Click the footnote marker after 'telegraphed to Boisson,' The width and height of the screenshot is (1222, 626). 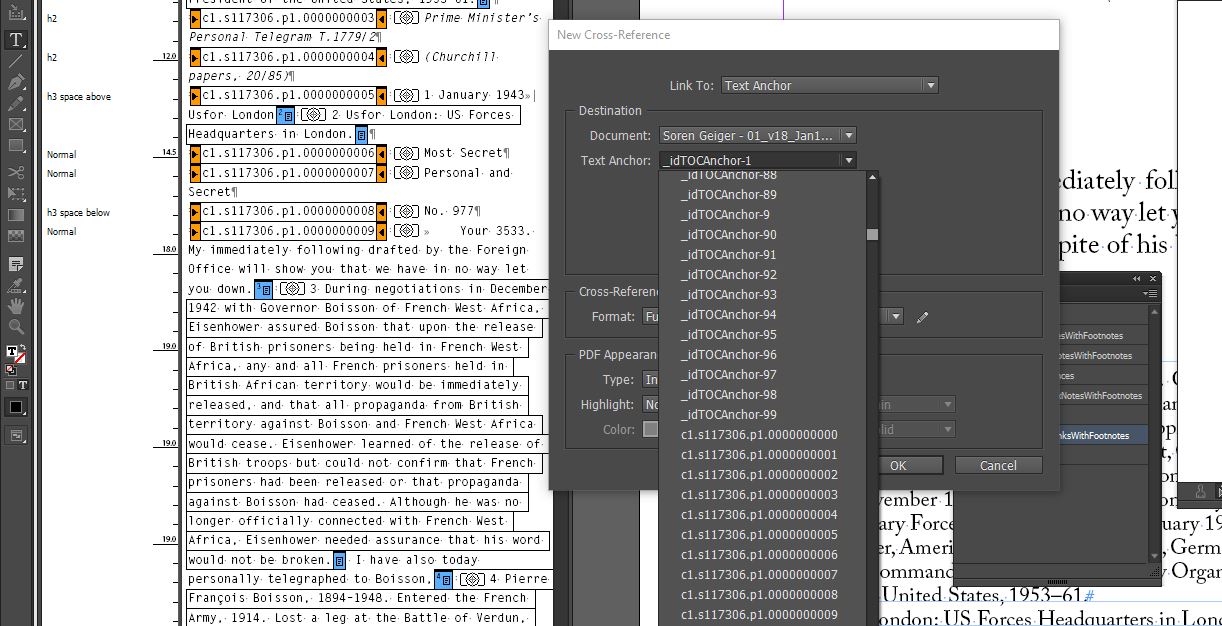(x=444, y=579)
